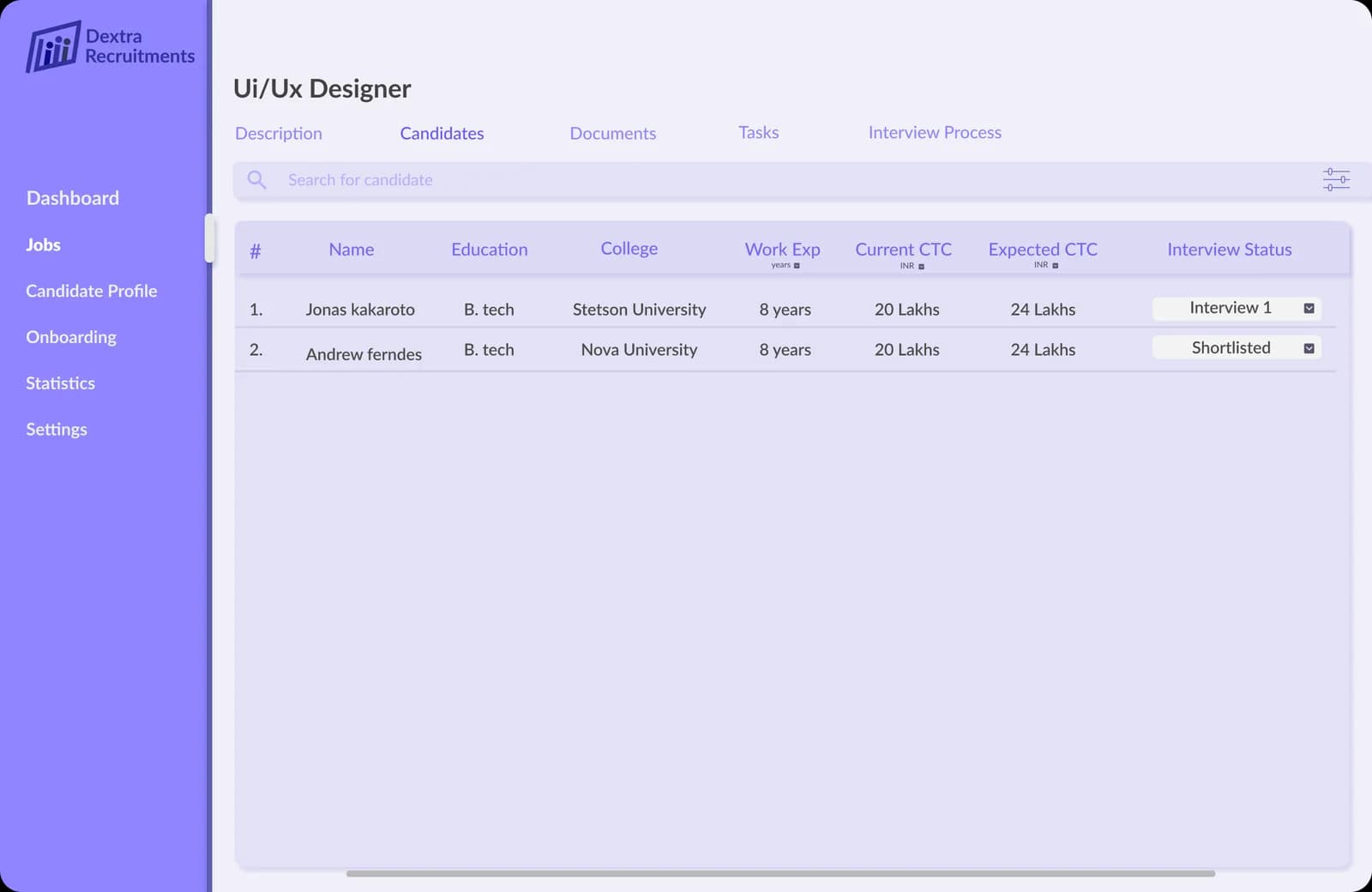Expand the Shortlisted status dropdown
1372x892 pixels.
pyautogui.click(x=1309, y=348)
